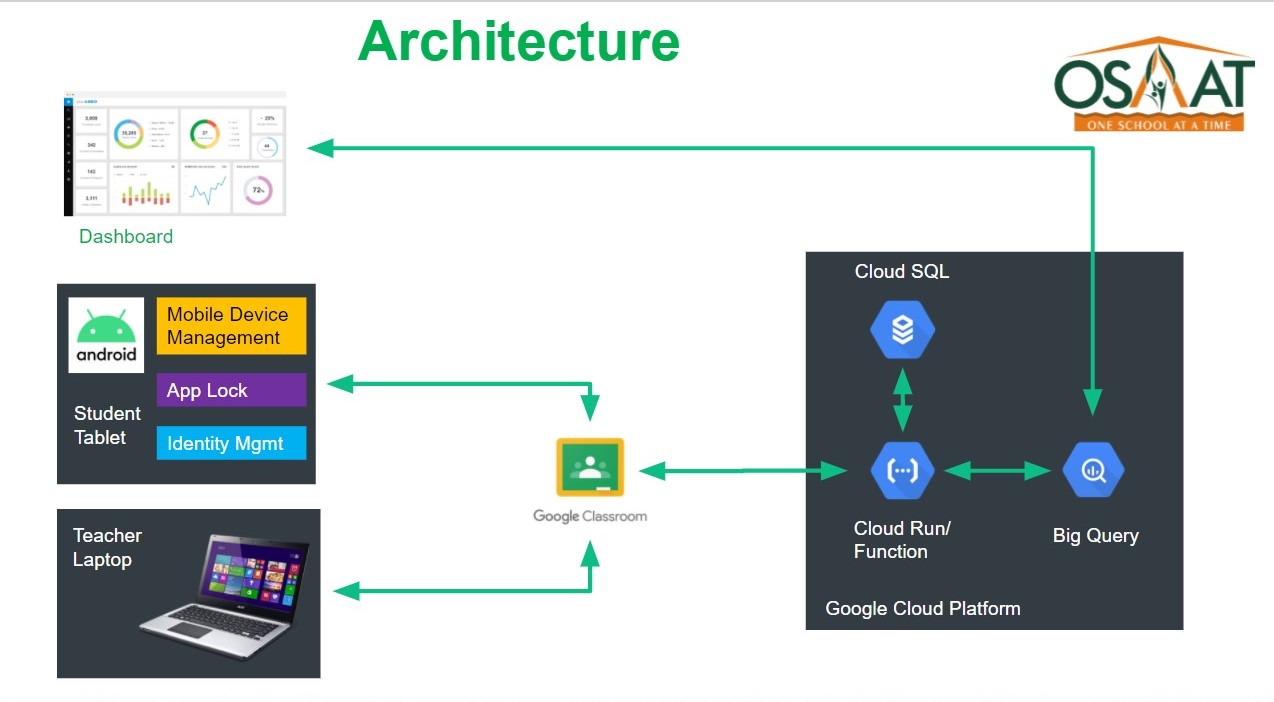Click the Cloud Run/ Function text label

point(901,540)
